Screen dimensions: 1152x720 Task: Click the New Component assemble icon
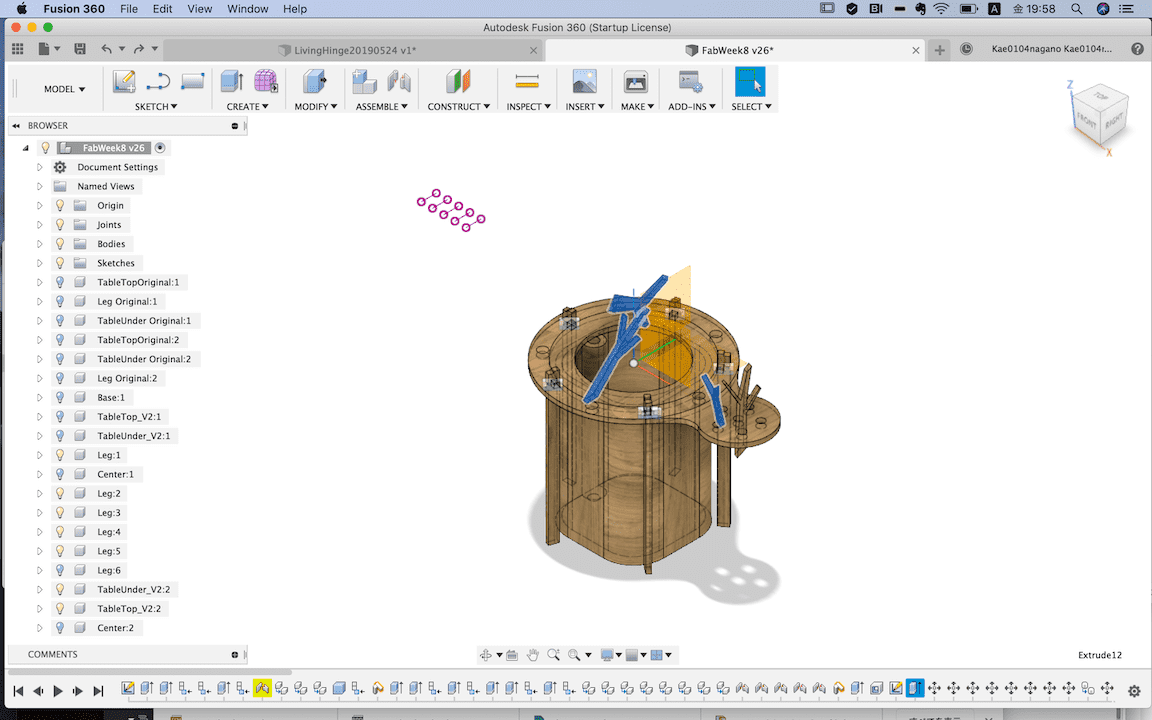pos(364,82)
